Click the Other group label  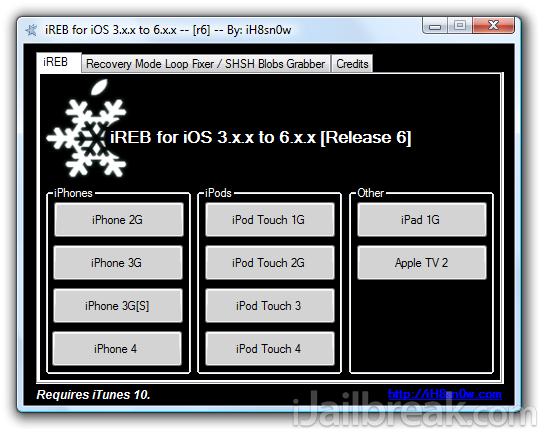(371, 193)
